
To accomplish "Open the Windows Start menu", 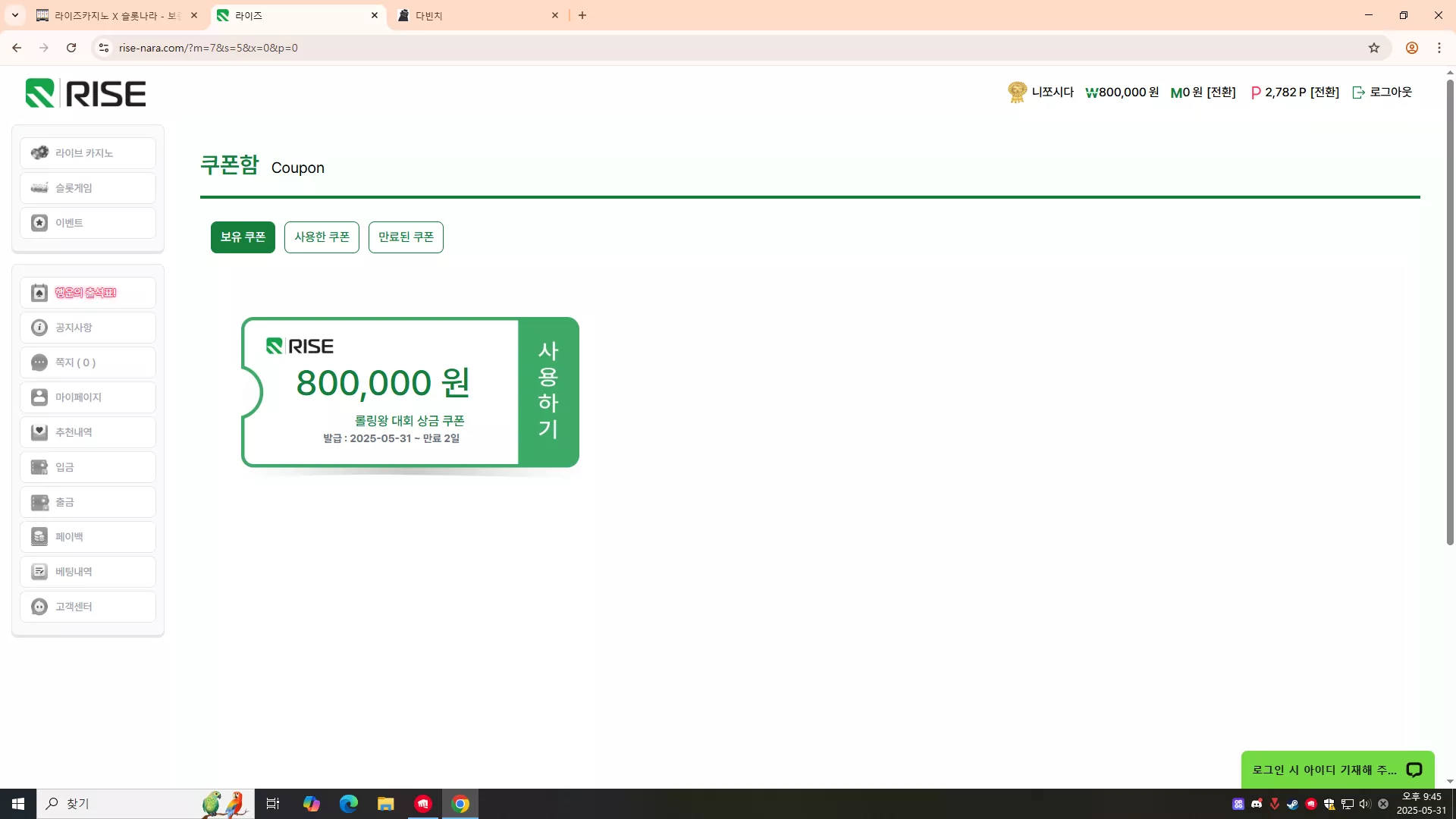I will point(18,804).
